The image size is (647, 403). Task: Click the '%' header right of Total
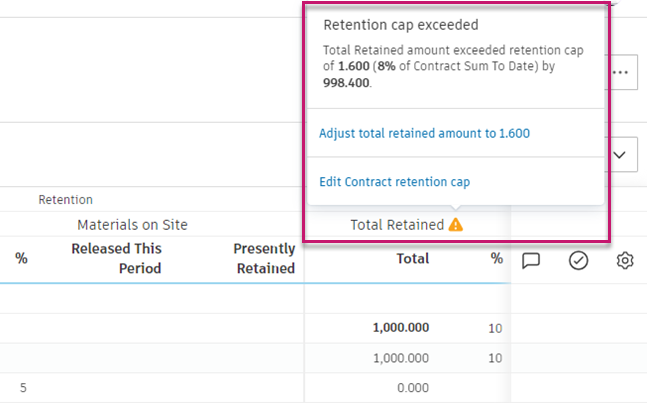point(496,258)
